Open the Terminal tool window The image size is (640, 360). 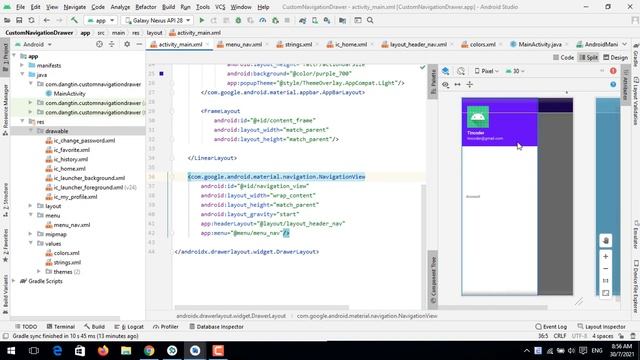[60, 327]
